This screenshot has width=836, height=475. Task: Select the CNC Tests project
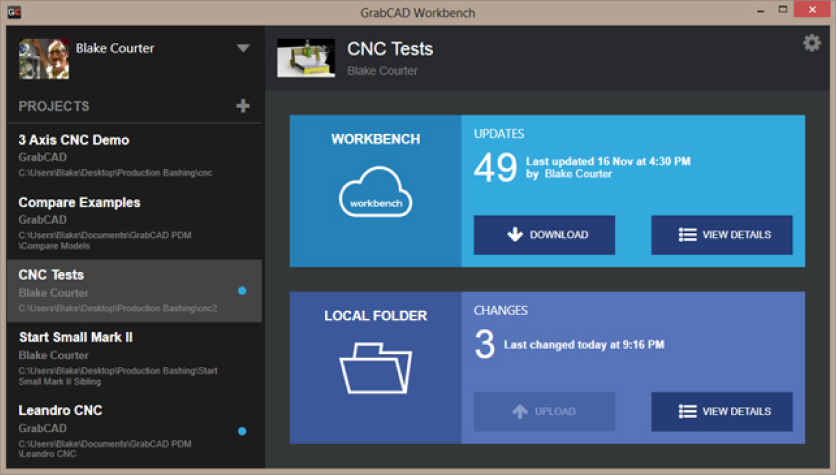(x=134, y=291)
